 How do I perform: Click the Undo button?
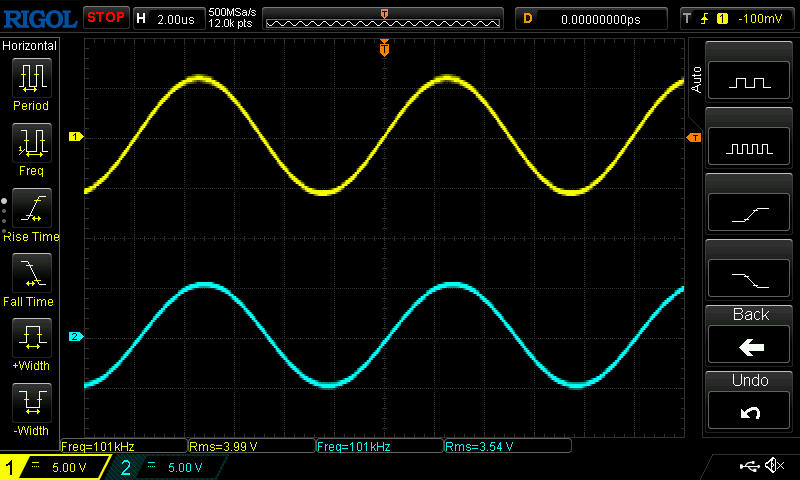pyautogui.click(x=749, y=411)
